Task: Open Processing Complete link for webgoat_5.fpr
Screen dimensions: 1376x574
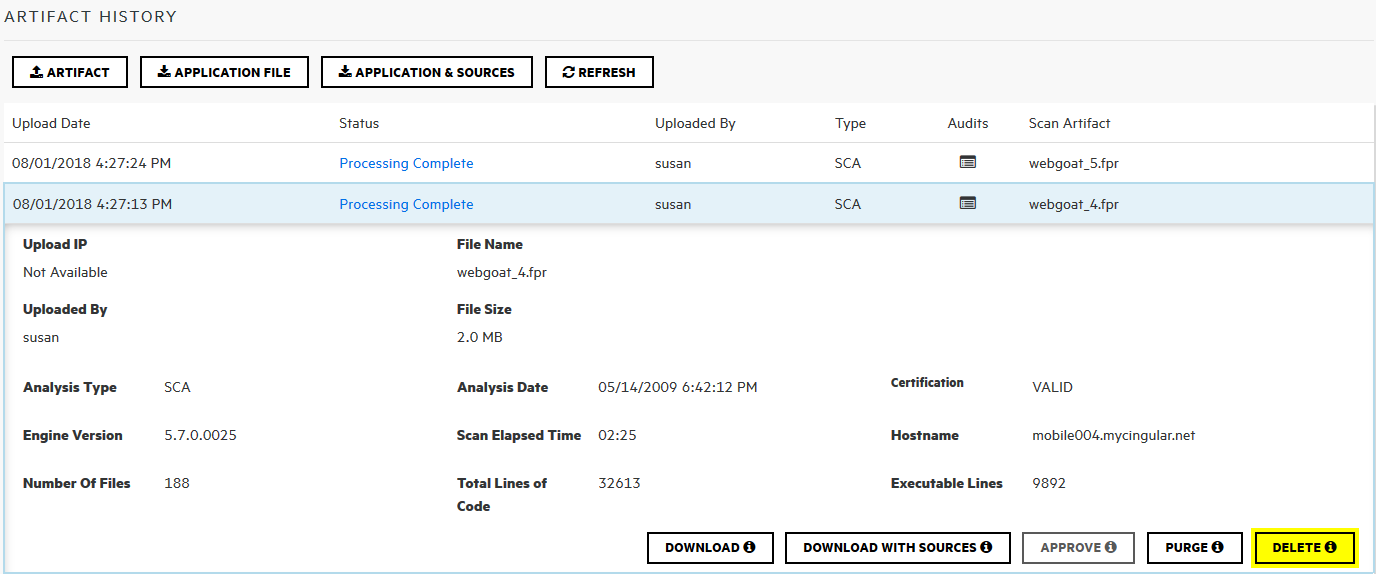Action: (x=406, y=163)
